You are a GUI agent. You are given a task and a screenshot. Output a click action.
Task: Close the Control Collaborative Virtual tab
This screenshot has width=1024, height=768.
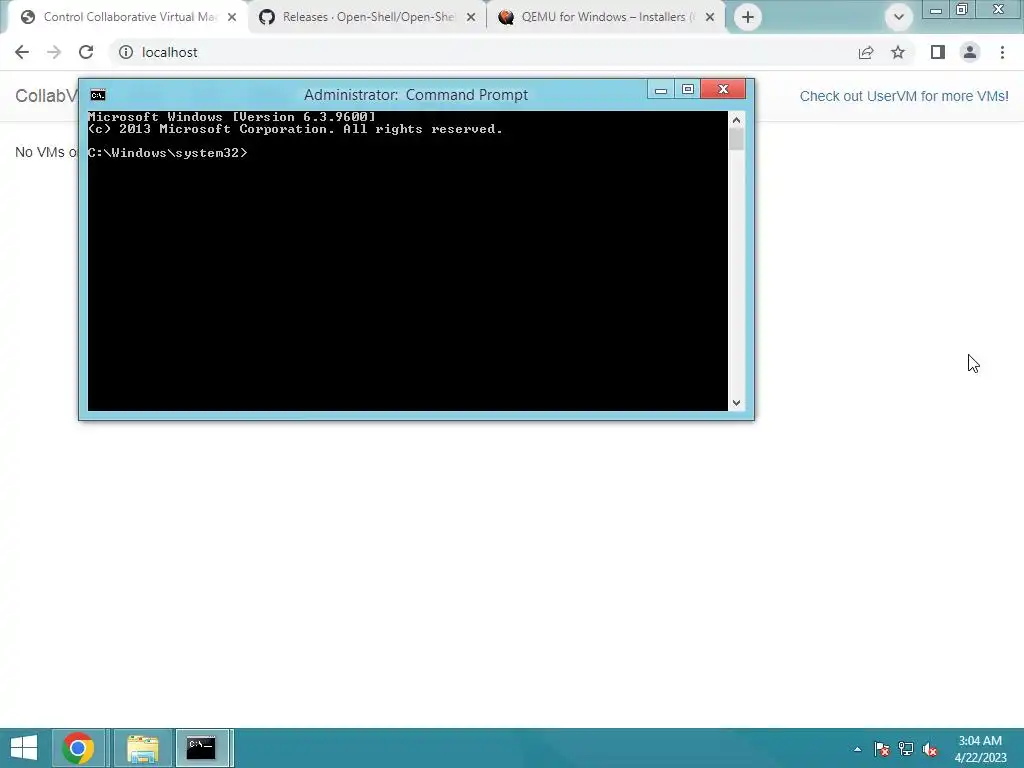(232, 17)
